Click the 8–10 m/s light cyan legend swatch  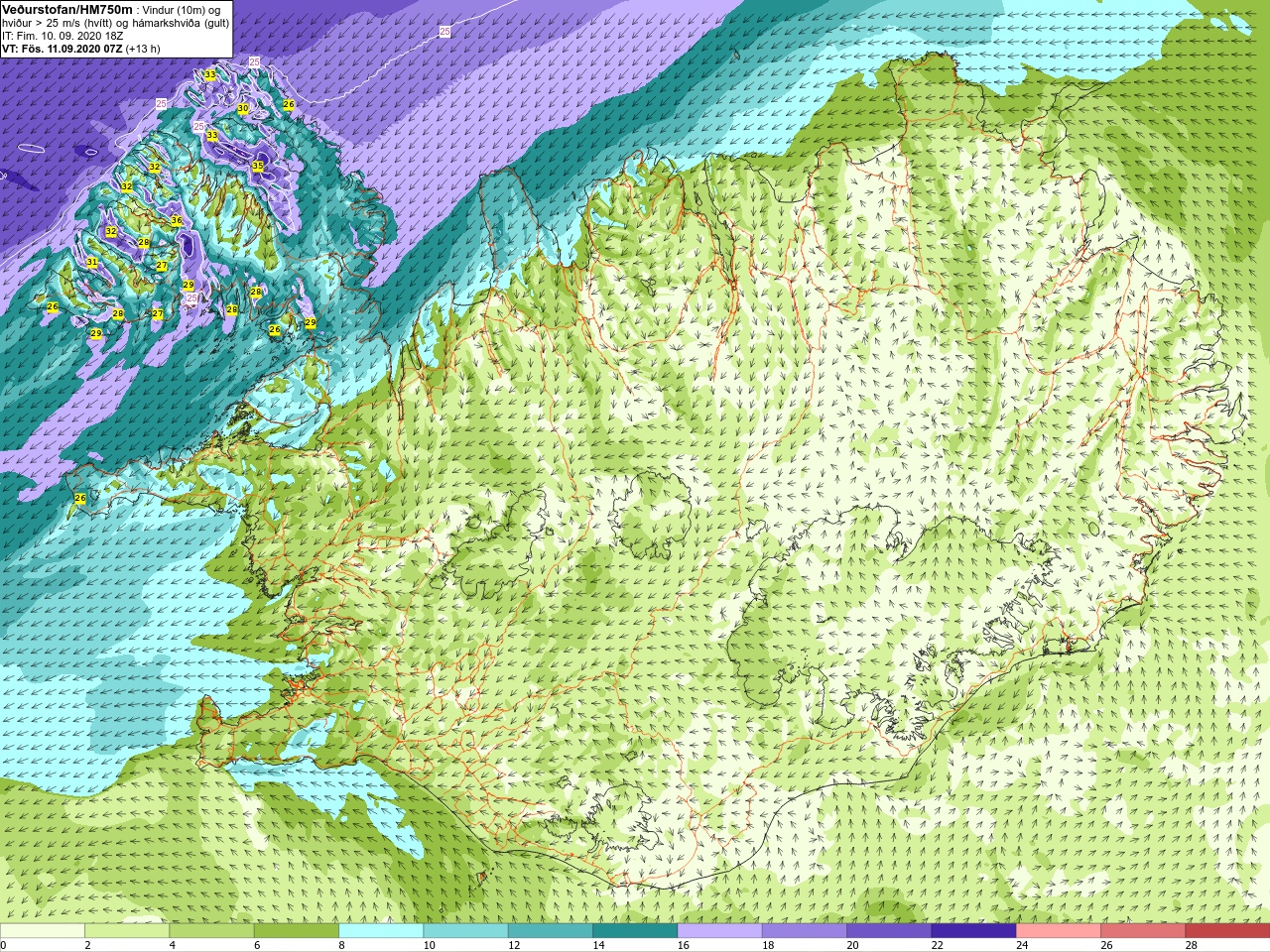[381, 931]
